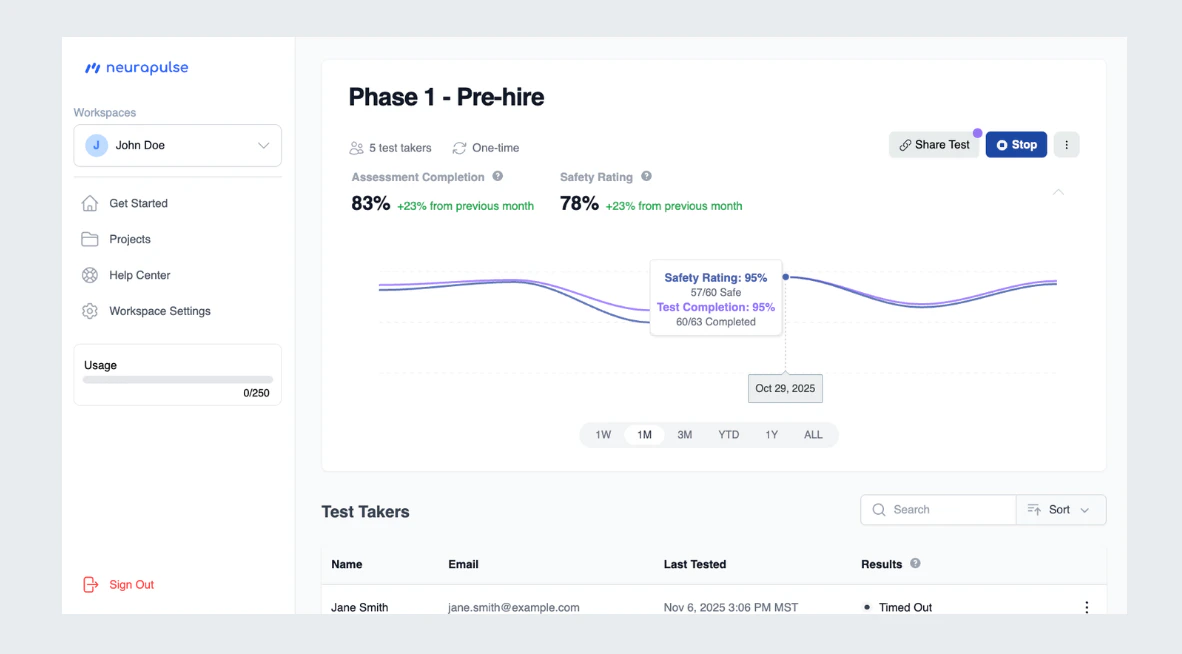Click the Projects folder icon
The height and width of the screenshot is (654, 1182).
(90, 239)
